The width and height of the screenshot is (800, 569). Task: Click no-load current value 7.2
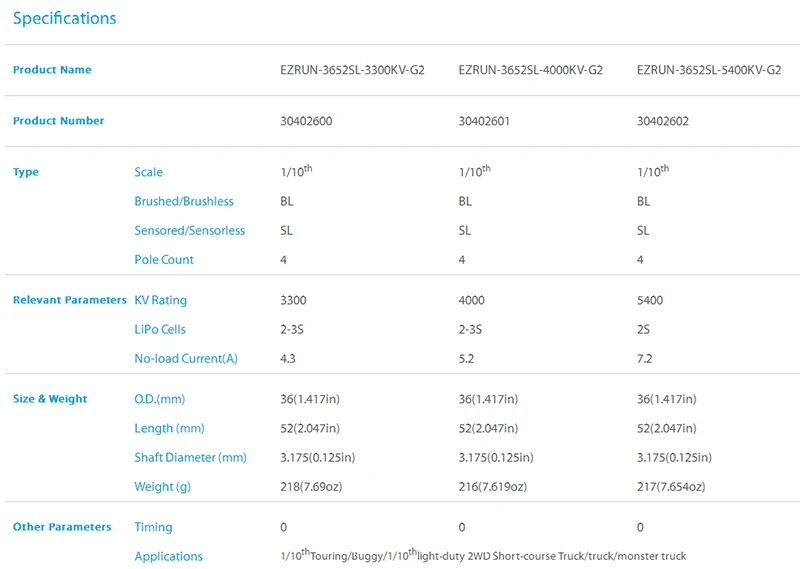pos(644,358)
